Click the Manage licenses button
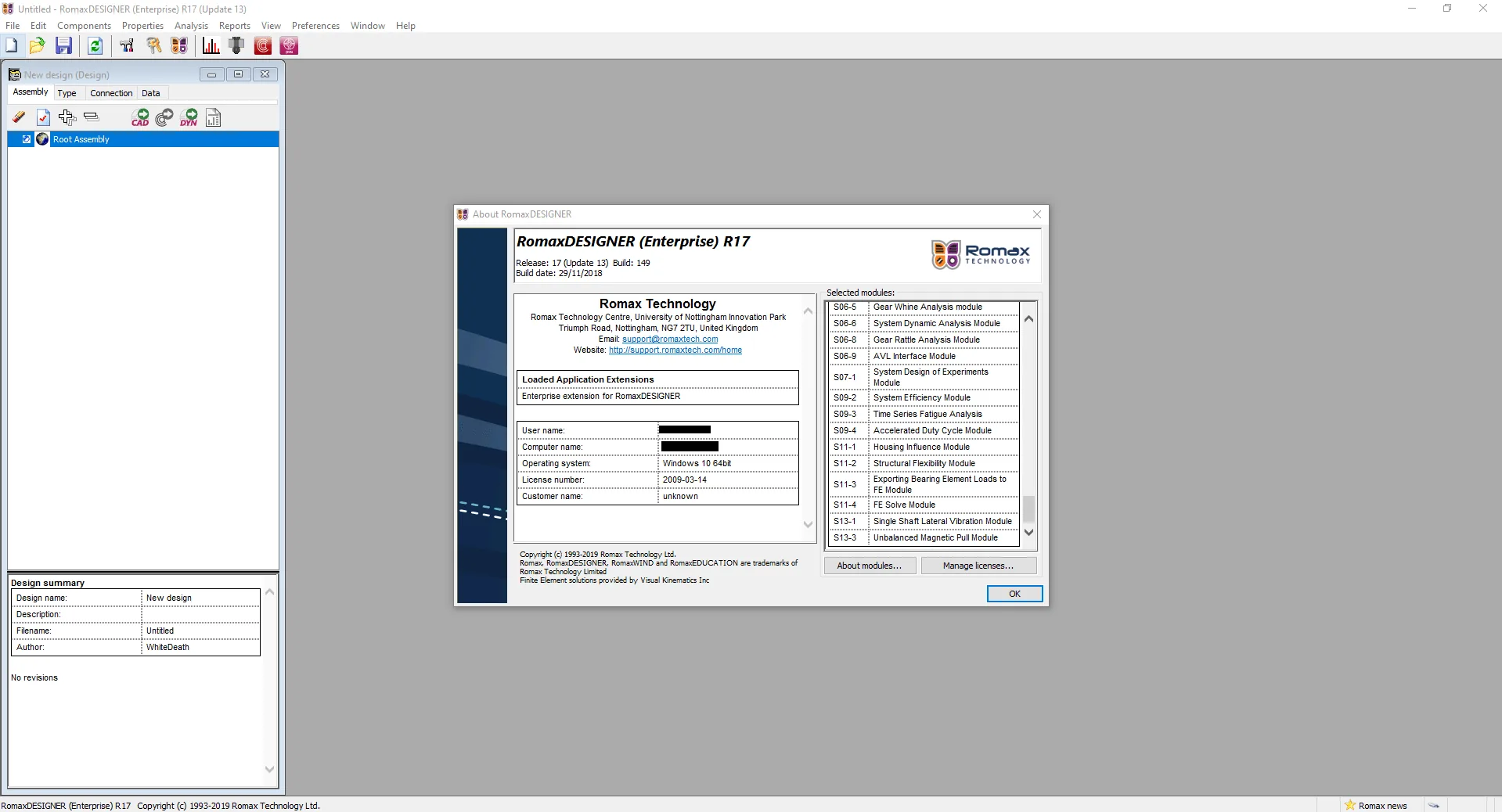1502x812 pixels. click(x=978, y=566)
